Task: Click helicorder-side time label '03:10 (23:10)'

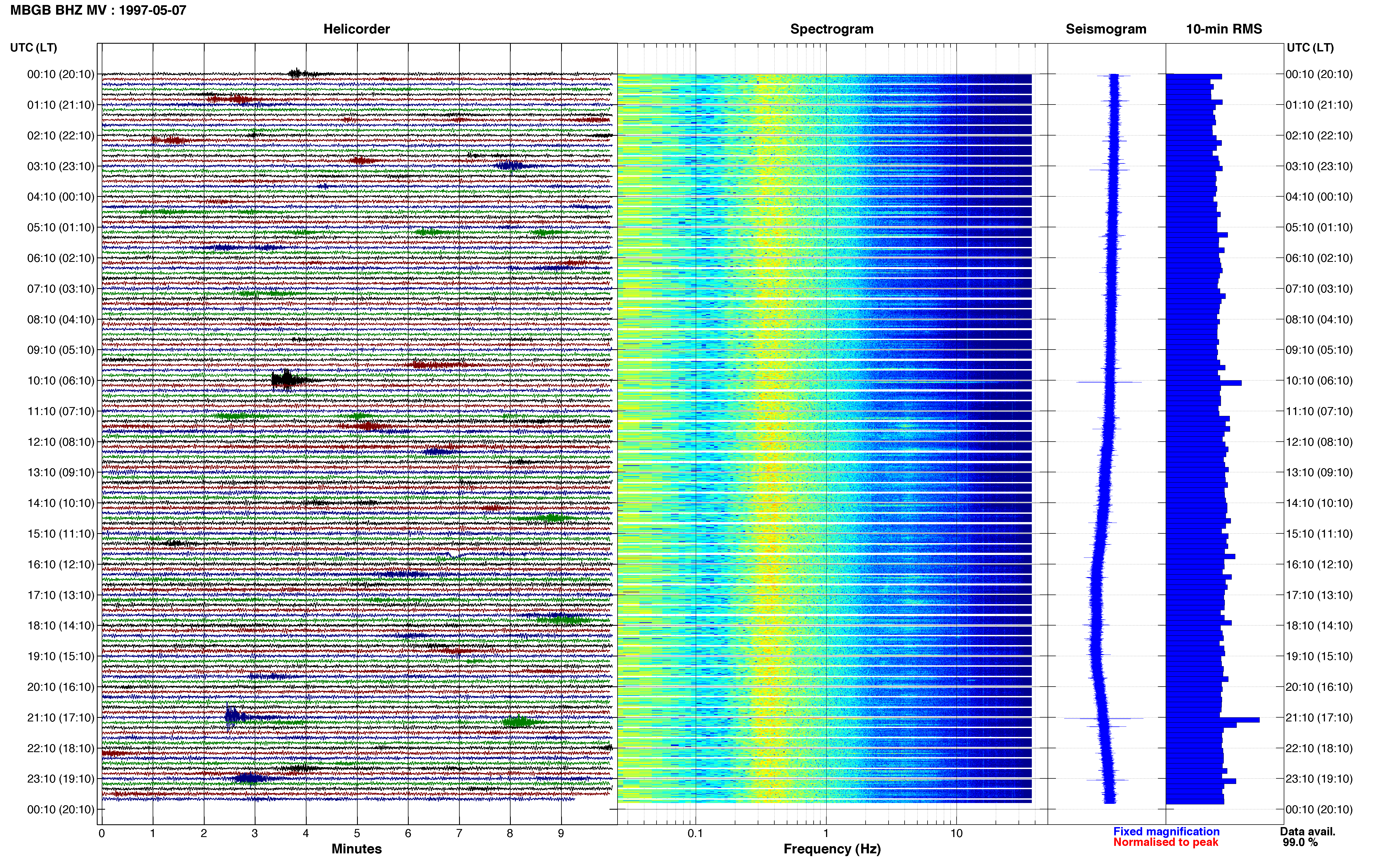Action: coord(60,166)
